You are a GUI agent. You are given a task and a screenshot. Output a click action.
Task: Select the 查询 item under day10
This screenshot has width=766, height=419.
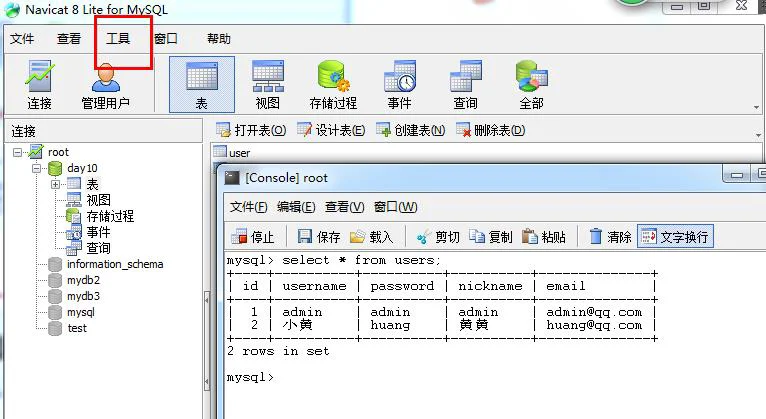click(98, 248)
